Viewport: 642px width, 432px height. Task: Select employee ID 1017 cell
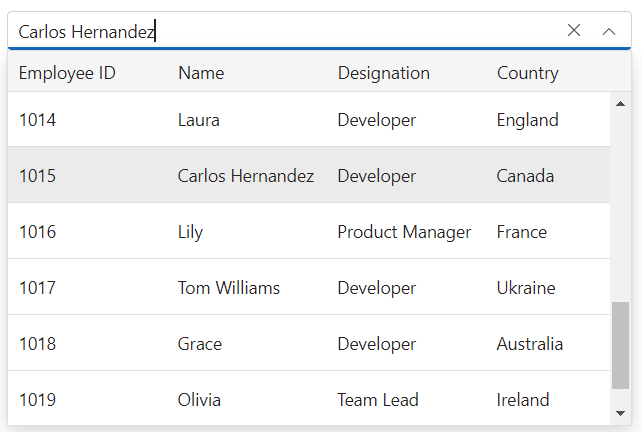[37, 288]
